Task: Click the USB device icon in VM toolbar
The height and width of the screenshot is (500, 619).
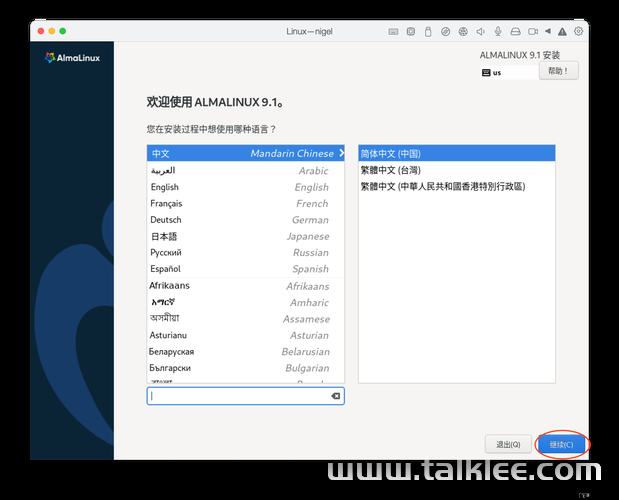Action: tap(428, 32)
